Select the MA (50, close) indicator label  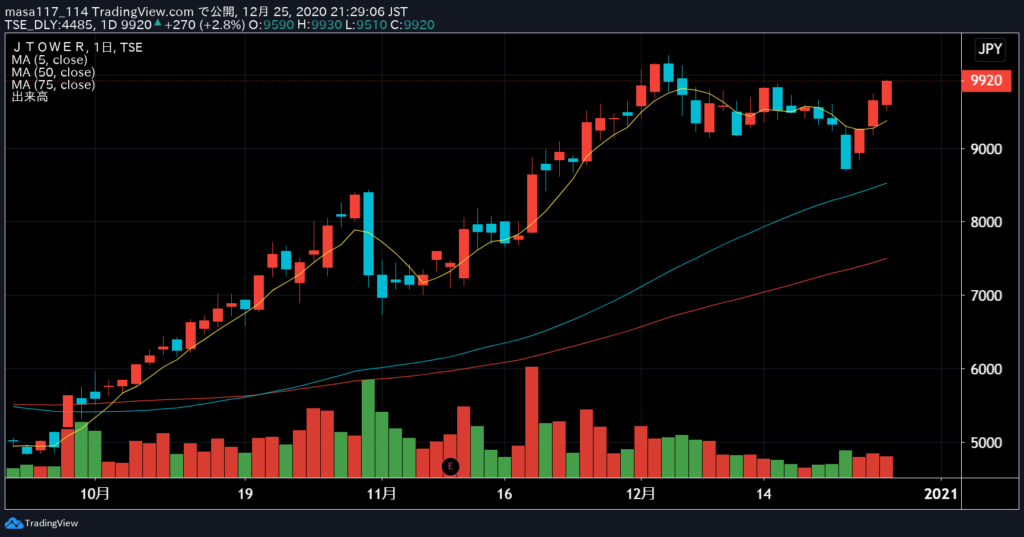pos(53,73)
